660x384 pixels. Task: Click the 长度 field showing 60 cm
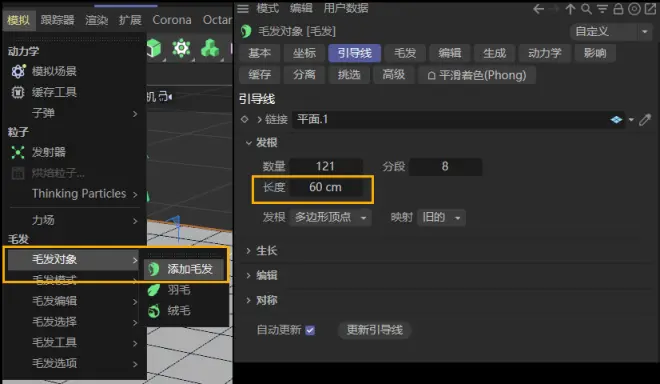(x=326, y=187)
